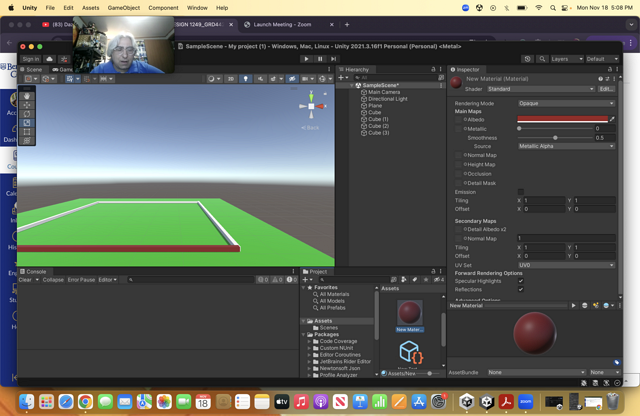Select Cube (2) in Hierarchy
The width and height of the screenshot is (640, 416).
click(x=378, y=126)
